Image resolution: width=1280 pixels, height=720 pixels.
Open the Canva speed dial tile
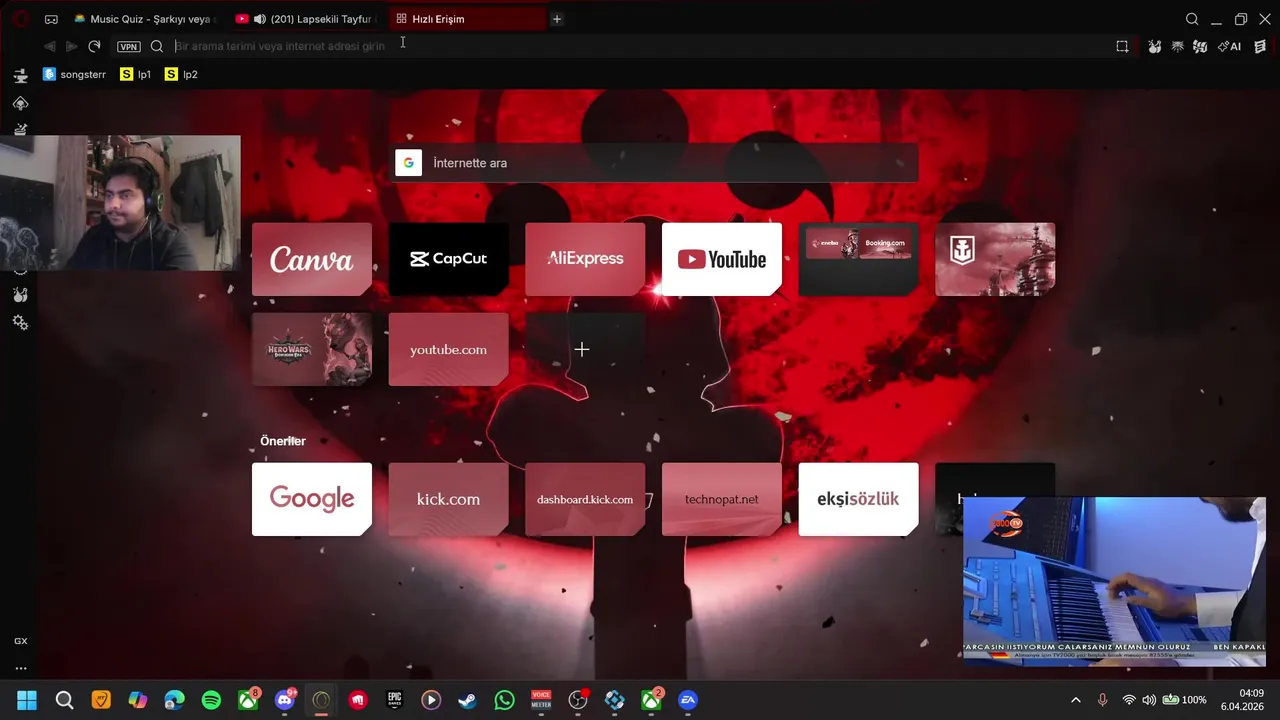pos(312,259)
